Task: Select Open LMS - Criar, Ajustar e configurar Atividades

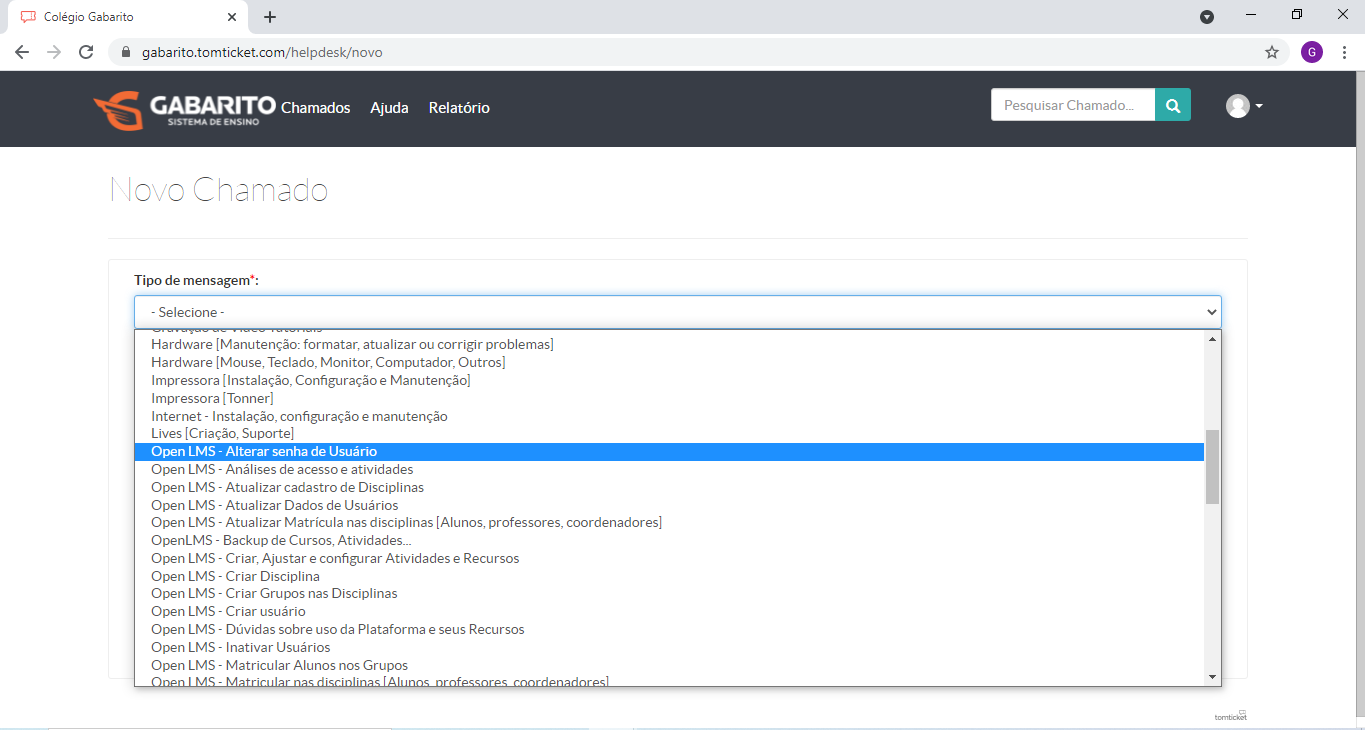Action: pyautogui.click(x=669, y=559)
